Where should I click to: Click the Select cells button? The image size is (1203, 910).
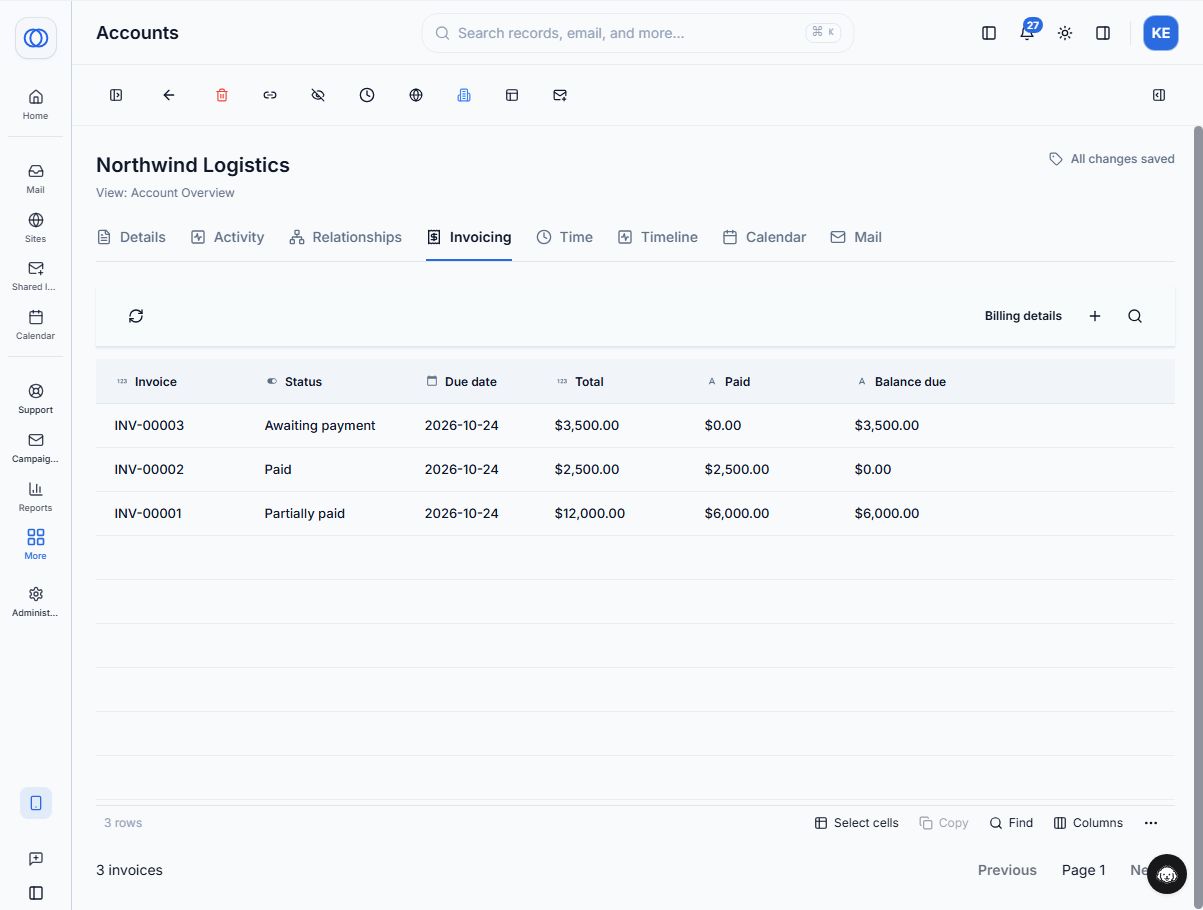[856, 823]
